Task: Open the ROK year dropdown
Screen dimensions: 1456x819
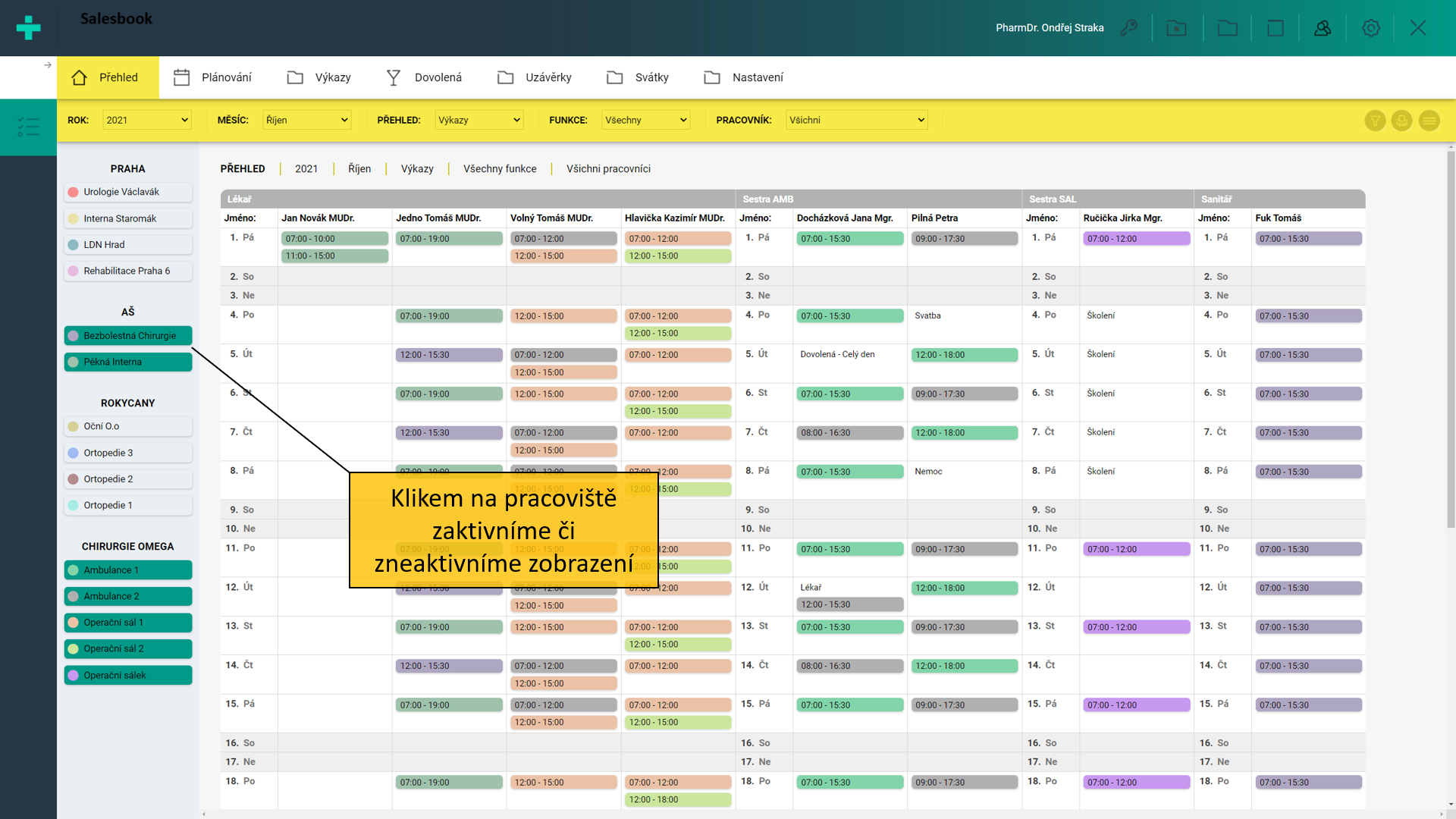Action: pos(146,120)
